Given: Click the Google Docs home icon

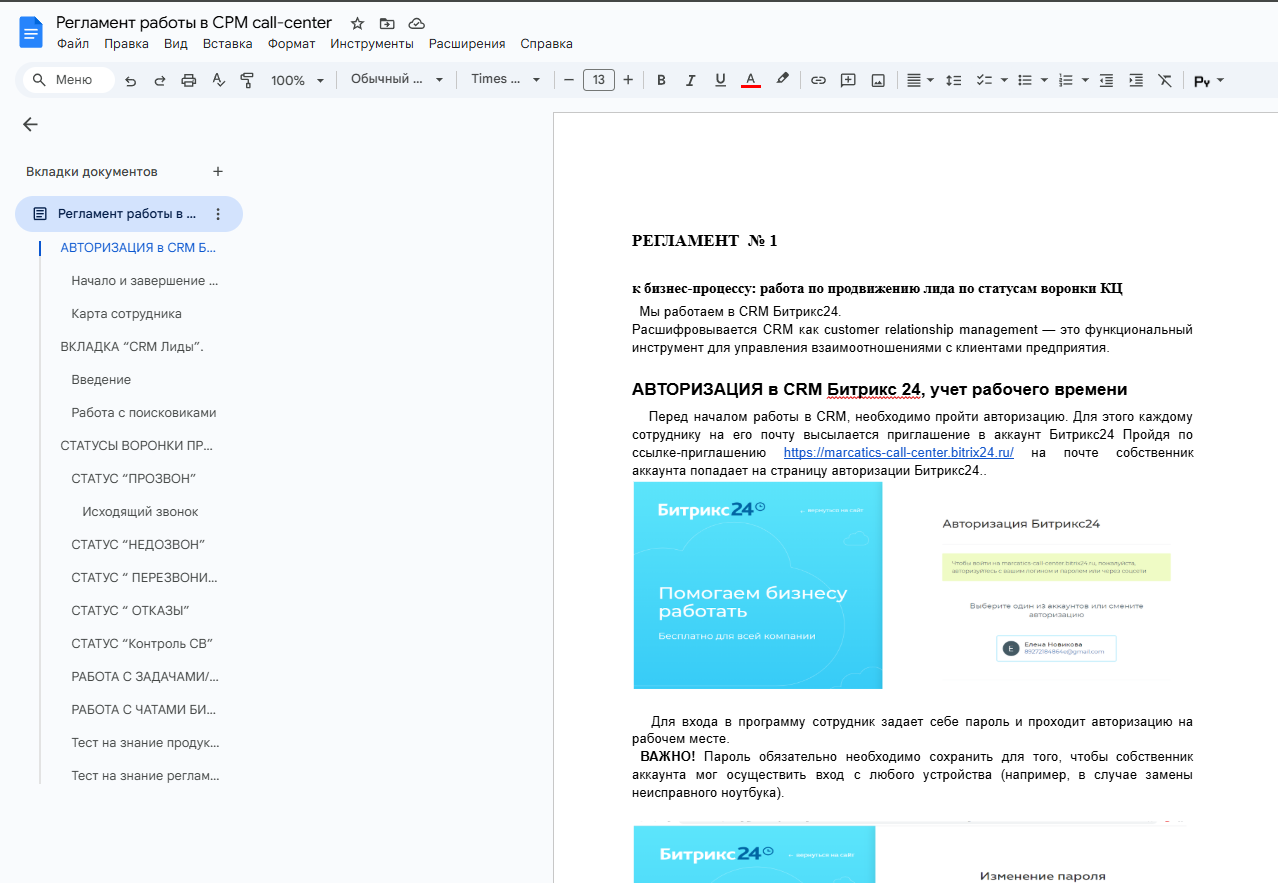Looking at the screenshot, I should point(31,32).
